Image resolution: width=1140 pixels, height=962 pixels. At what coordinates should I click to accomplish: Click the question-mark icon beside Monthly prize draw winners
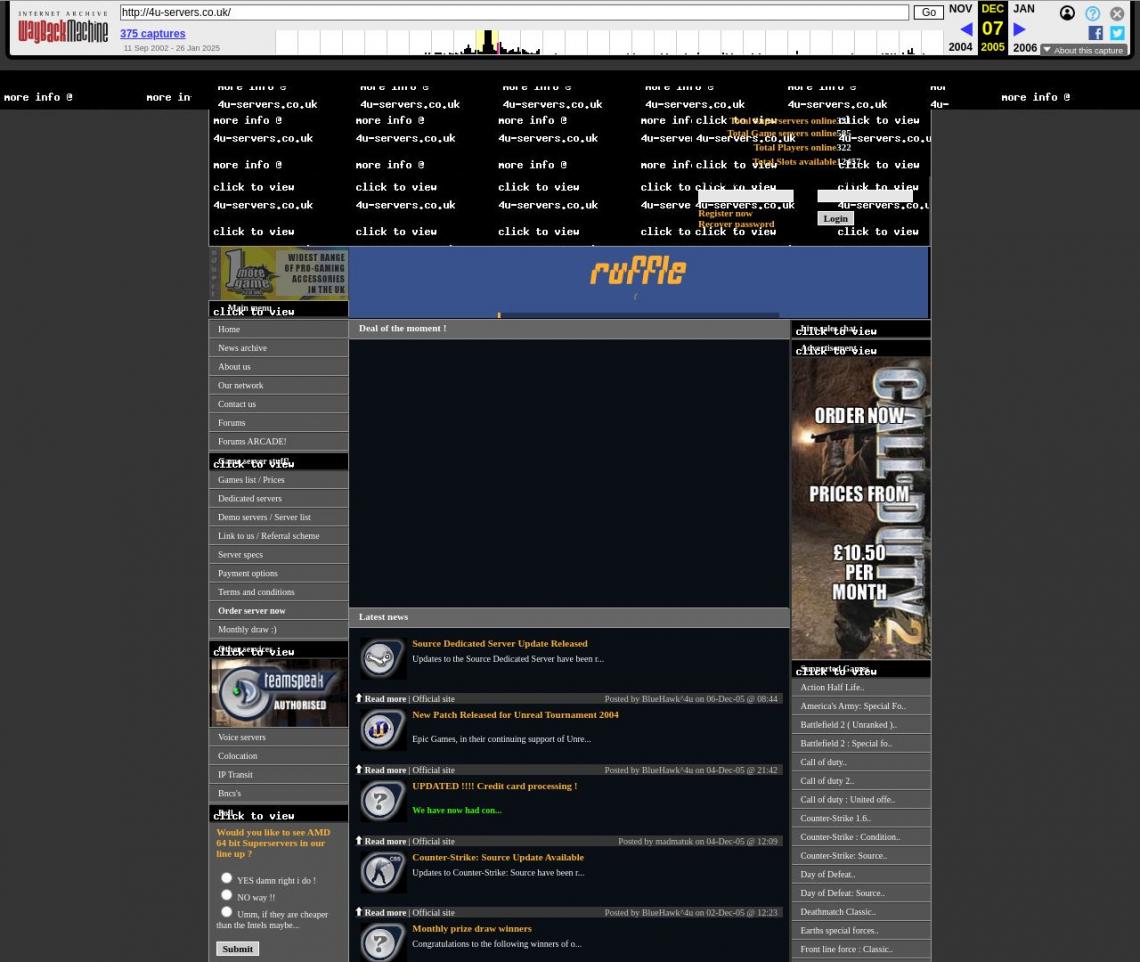click(381, 942)
